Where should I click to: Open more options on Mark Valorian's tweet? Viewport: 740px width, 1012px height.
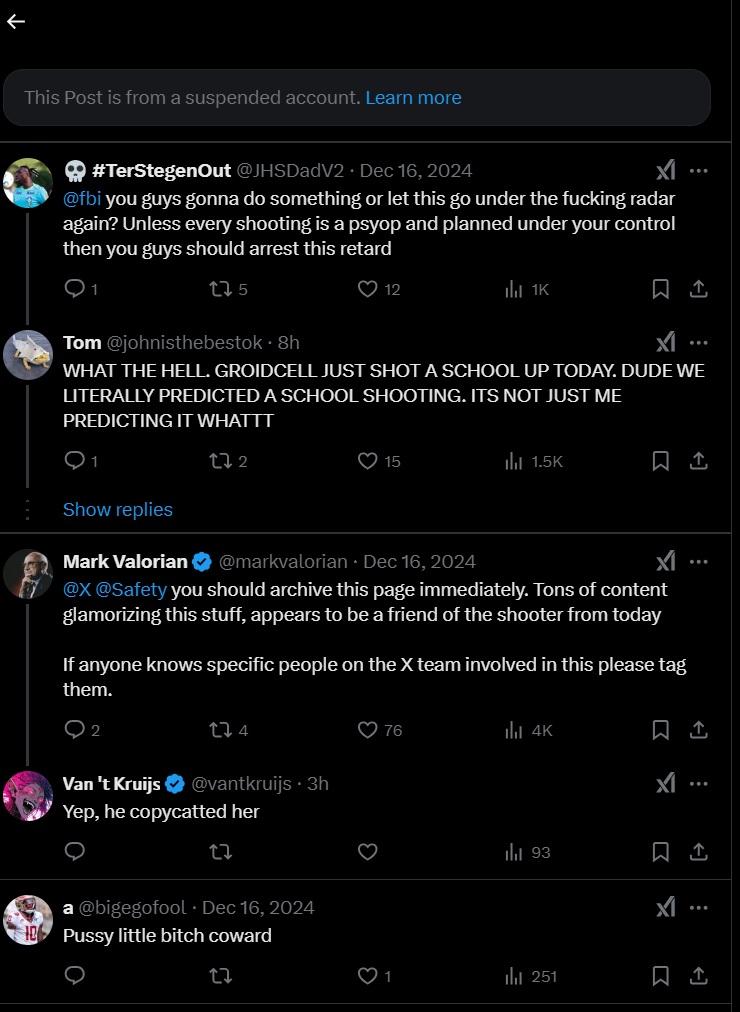coord(698,561)
